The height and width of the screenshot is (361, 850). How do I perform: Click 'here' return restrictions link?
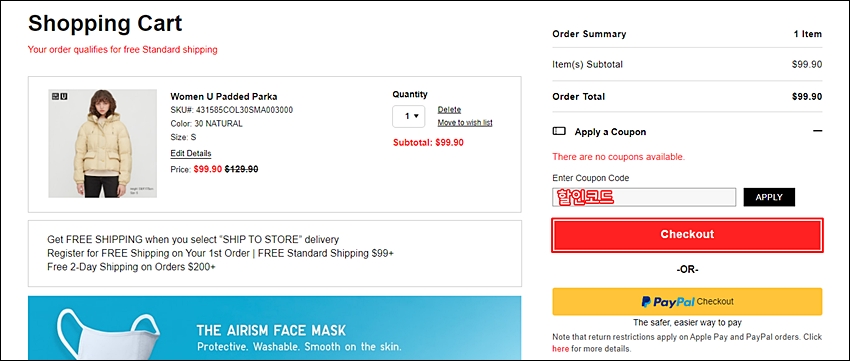click(561, 348)
